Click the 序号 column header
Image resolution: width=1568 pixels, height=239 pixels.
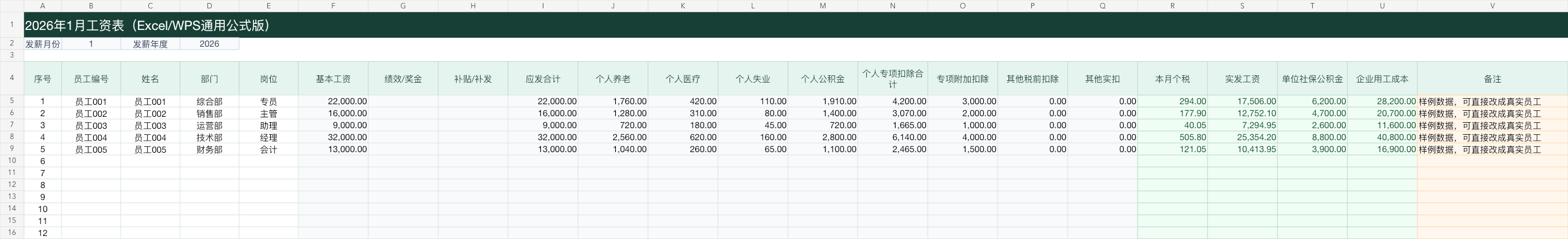42,78
